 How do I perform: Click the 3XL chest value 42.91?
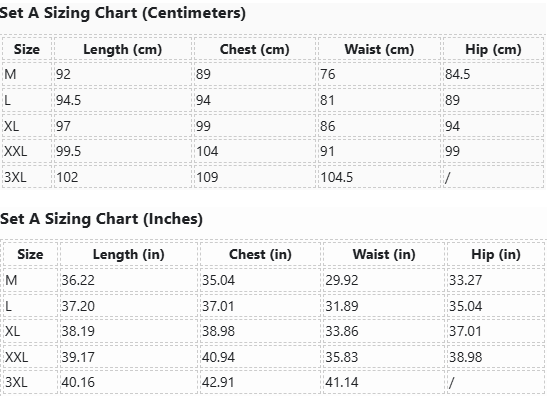[x=218, y=382]
